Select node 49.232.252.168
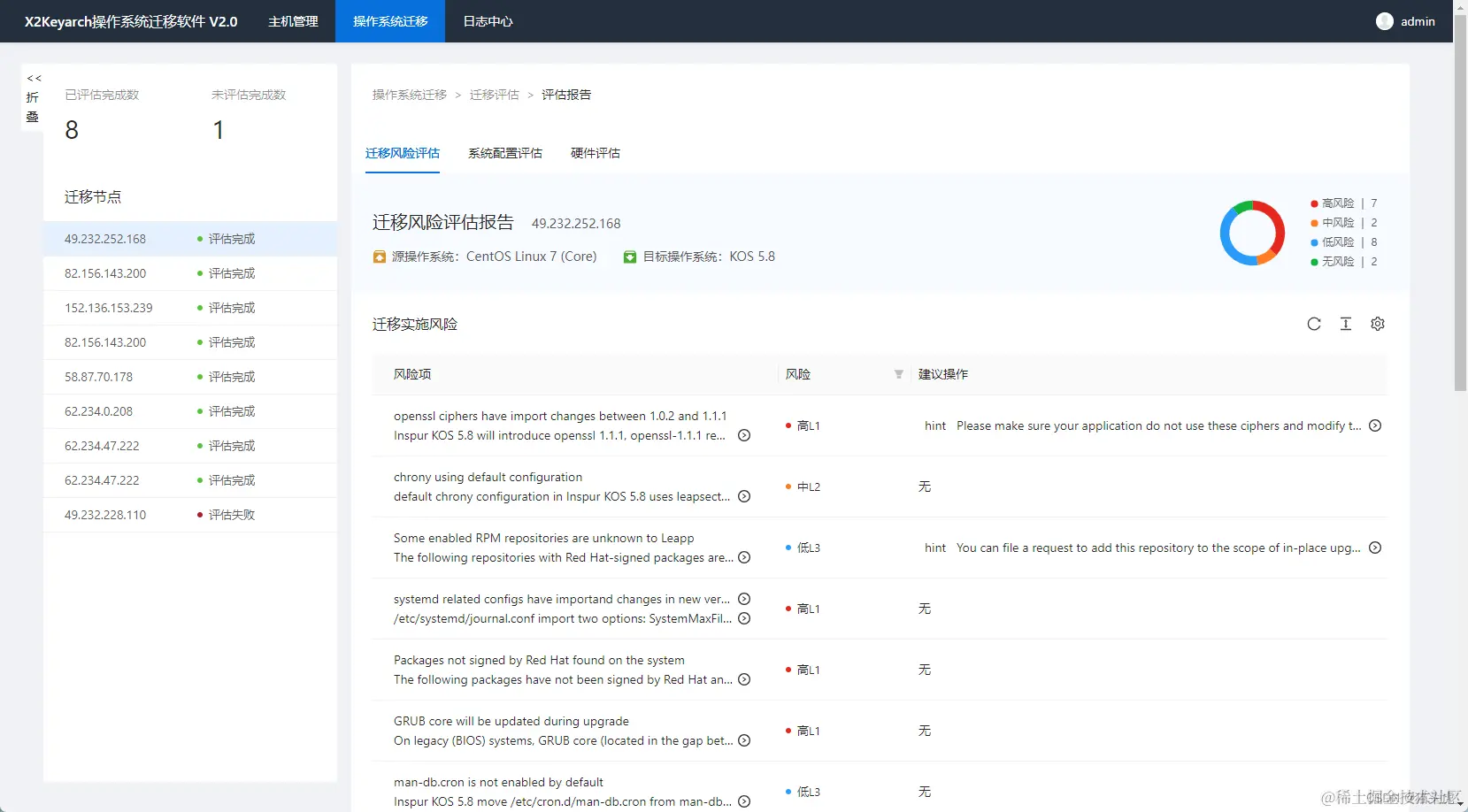 pos(190,239)
